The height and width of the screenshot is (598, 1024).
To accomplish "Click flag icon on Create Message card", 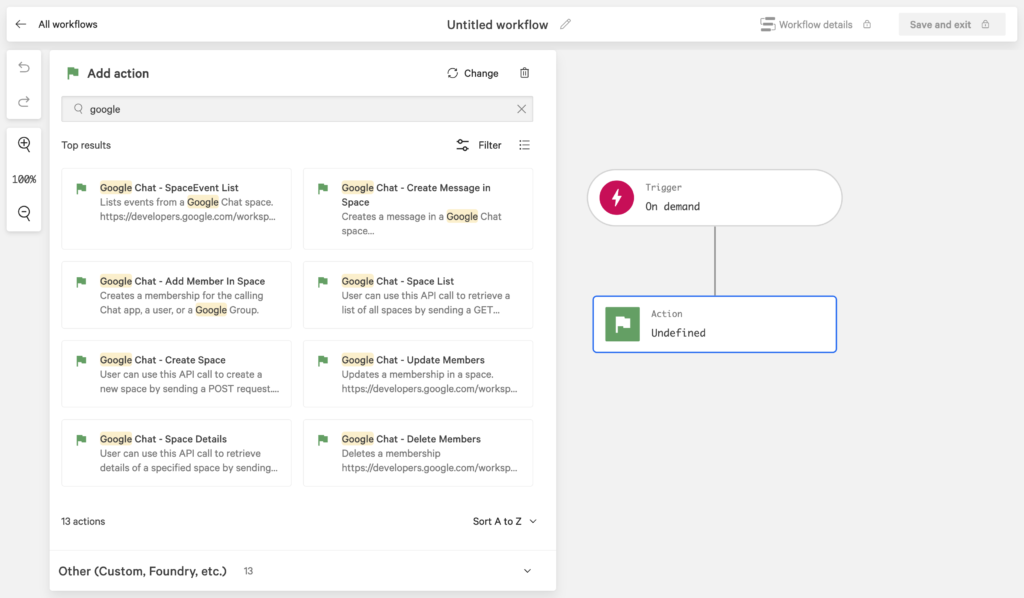I will (x=323, y=189).
